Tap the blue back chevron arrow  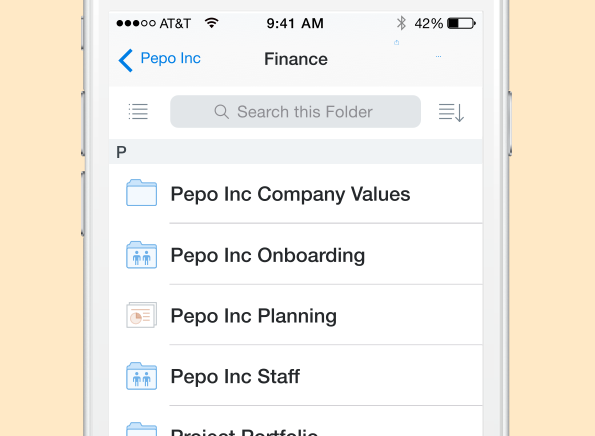tap(126, 60)
